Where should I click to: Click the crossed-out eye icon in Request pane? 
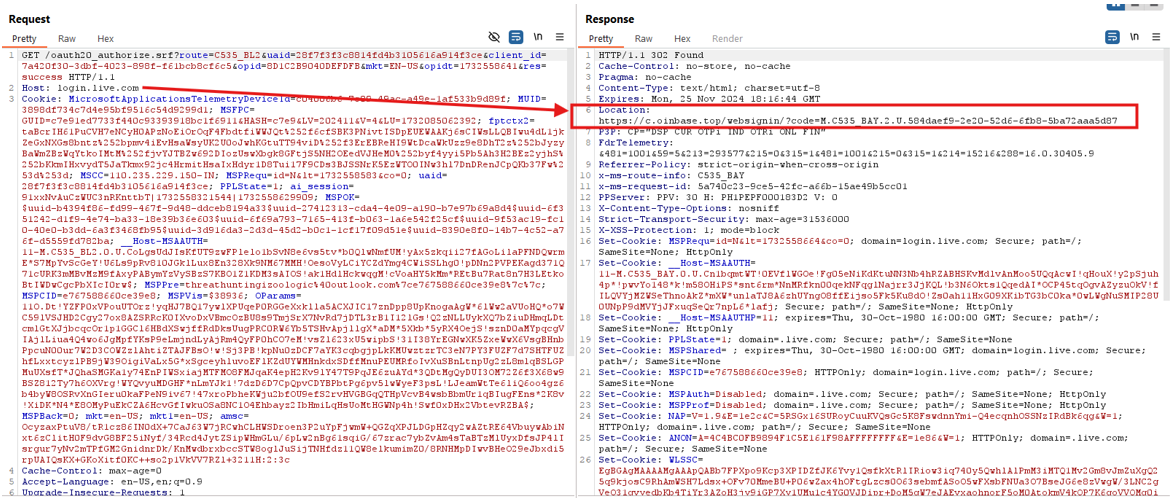494,38
